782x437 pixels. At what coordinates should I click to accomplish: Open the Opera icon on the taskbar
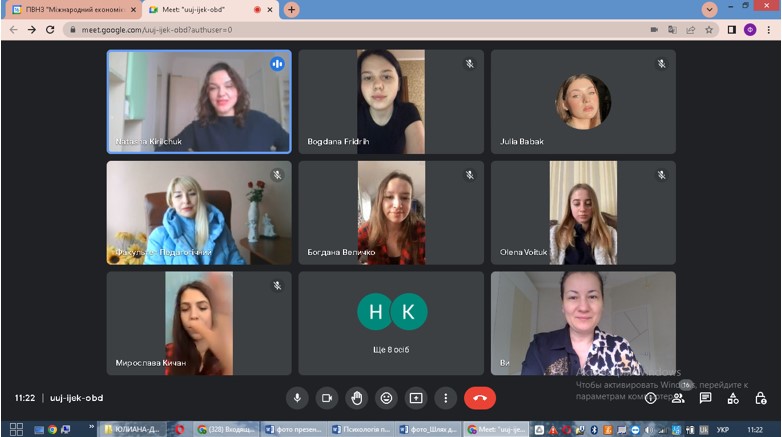(x=180, y=430)
